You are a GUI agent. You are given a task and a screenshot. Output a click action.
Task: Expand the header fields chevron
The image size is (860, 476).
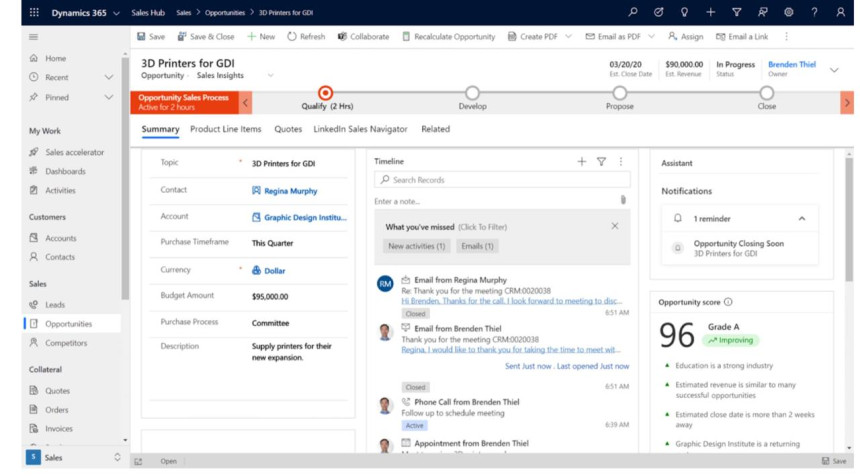point(834,70)
